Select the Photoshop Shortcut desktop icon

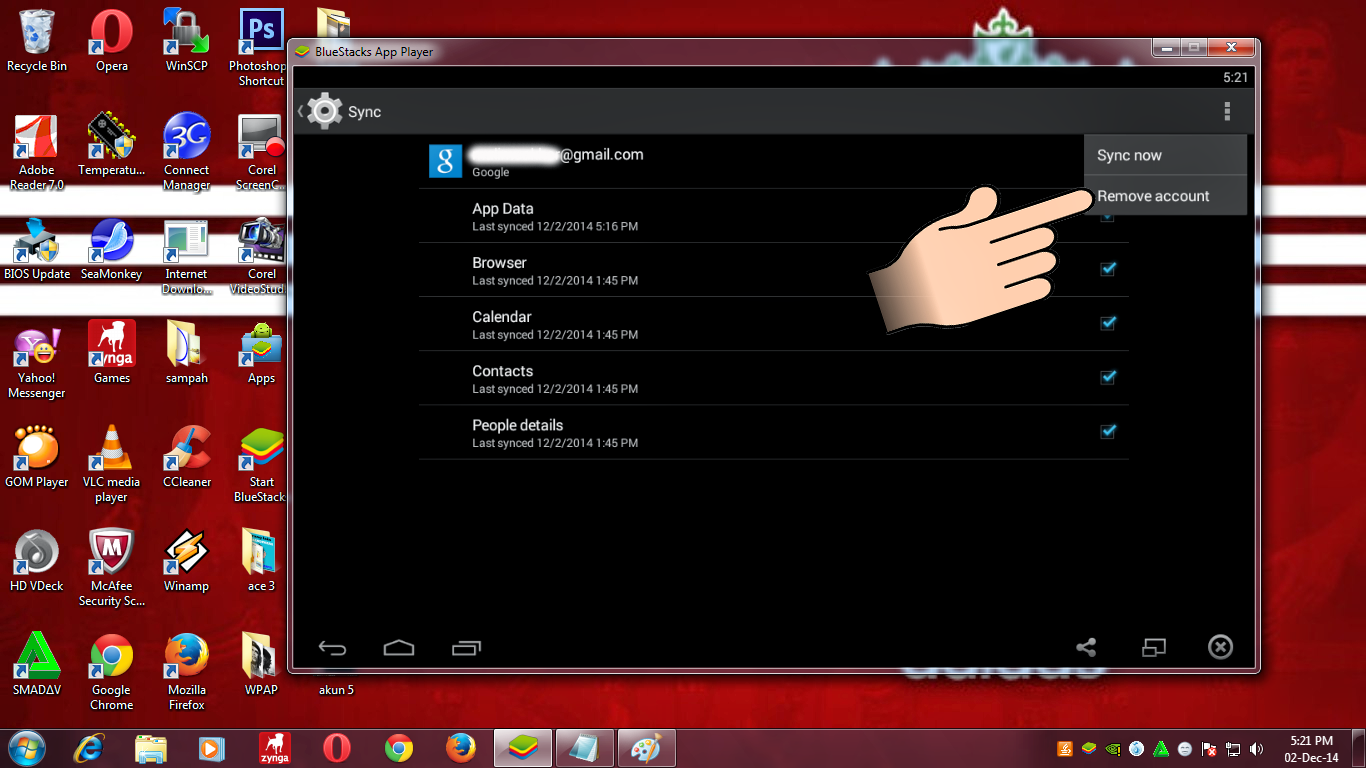coord(261,48)
